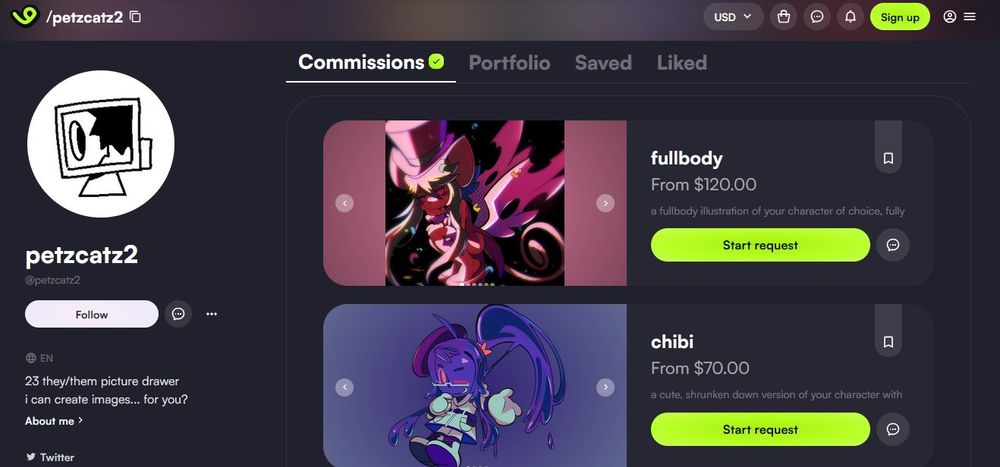The height and width of the screenshot is (467, 1000).
Task: Open the USD currency dropdown
Action: [x=733, y=17]
